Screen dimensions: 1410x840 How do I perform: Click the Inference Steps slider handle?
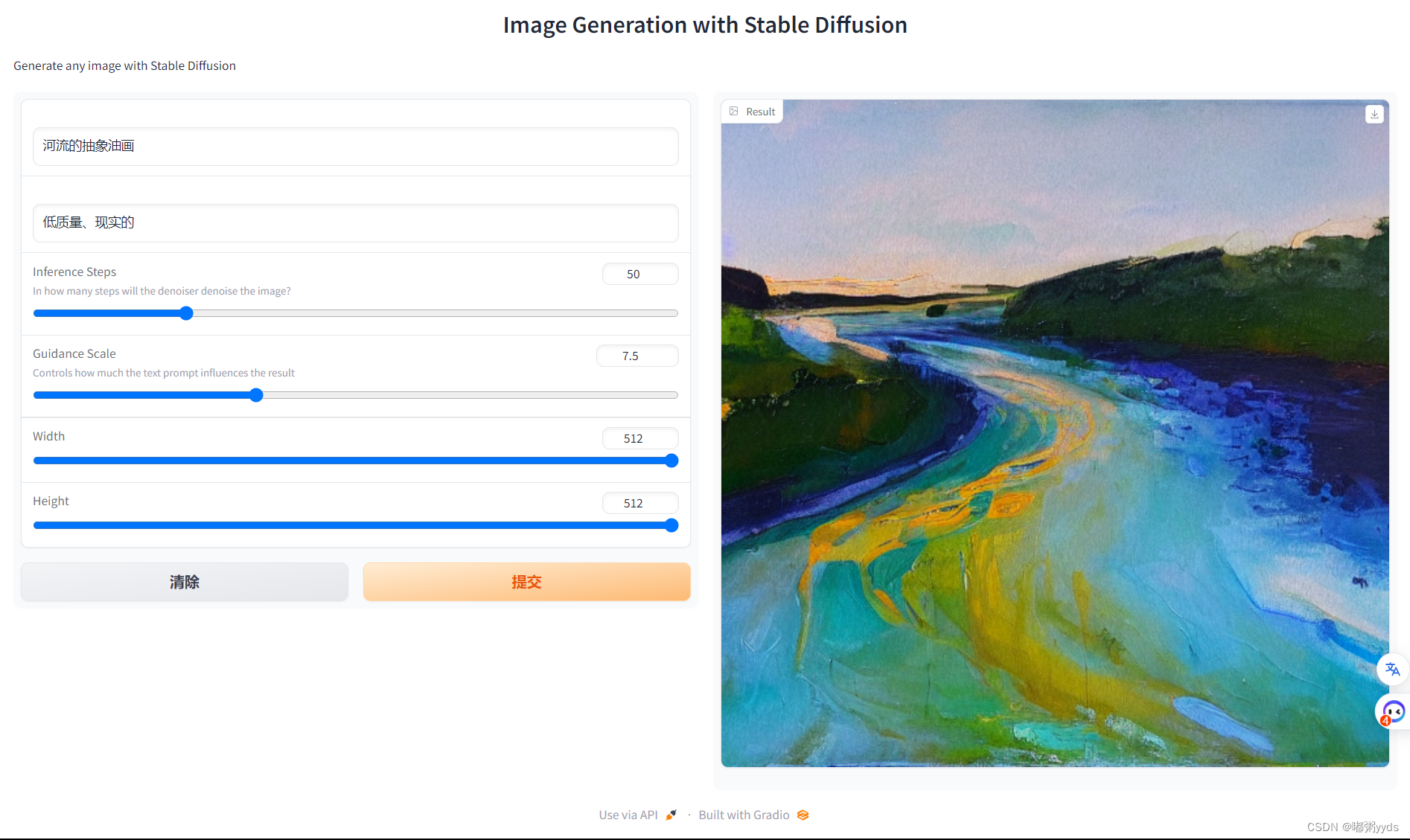click(186, 313)
